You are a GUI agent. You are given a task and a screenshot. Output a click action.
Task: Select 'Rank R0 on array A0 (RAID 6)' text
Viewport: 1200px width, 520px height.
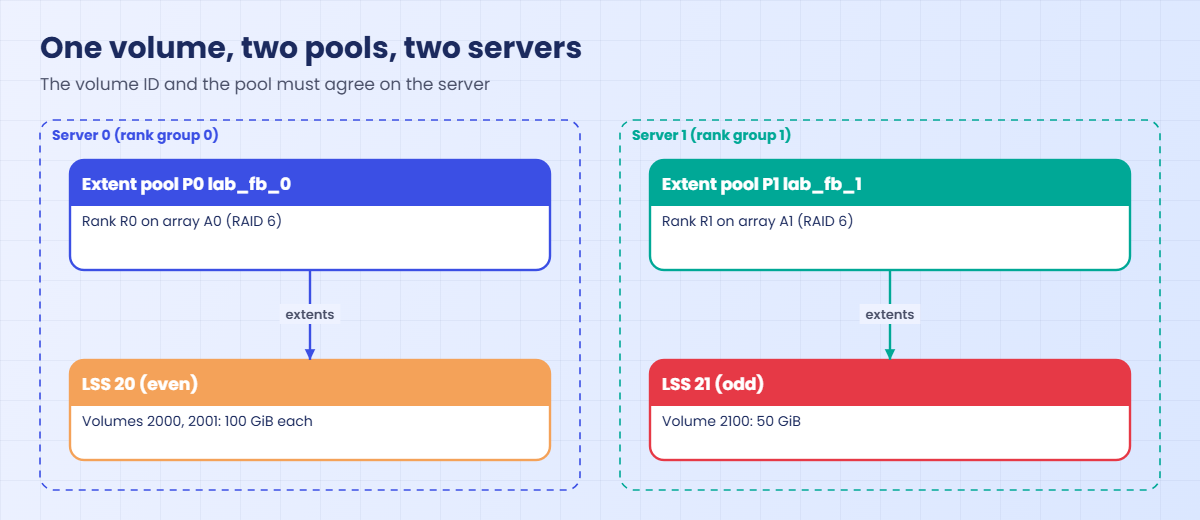tap(182, 221)
